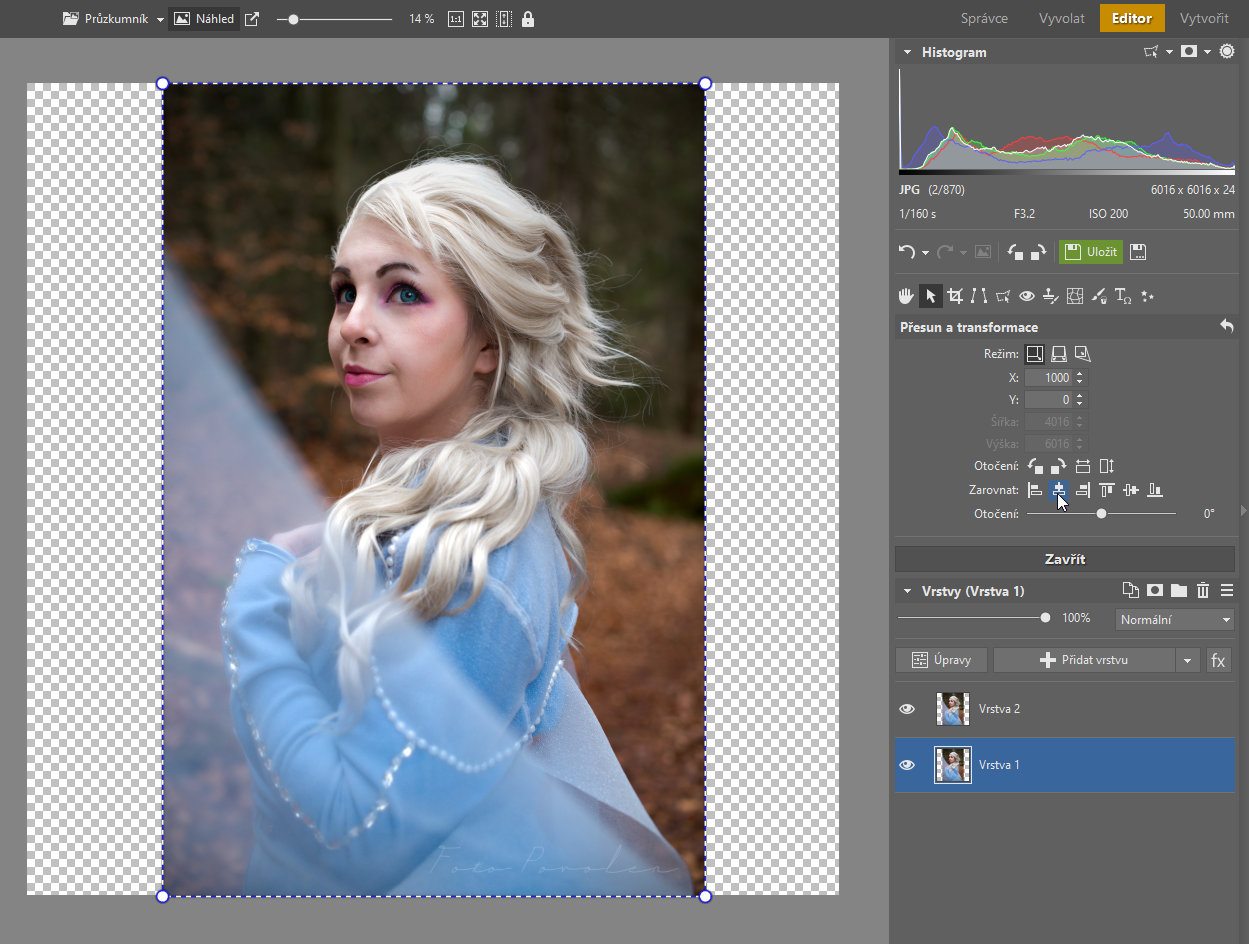Click the Zavřít button

coord(1065,559)
